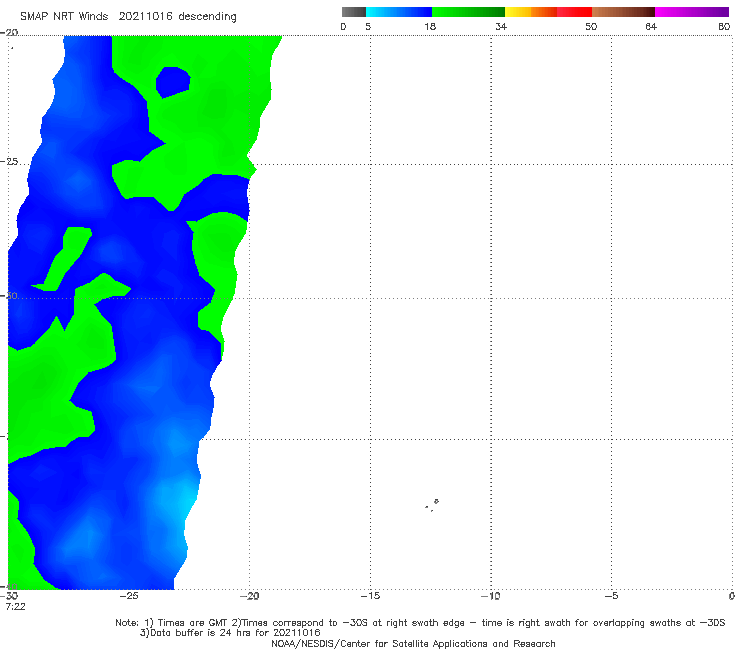Click the latitude axis label '-25'
The image size is (740, 650).
click(x=9, y=162)
